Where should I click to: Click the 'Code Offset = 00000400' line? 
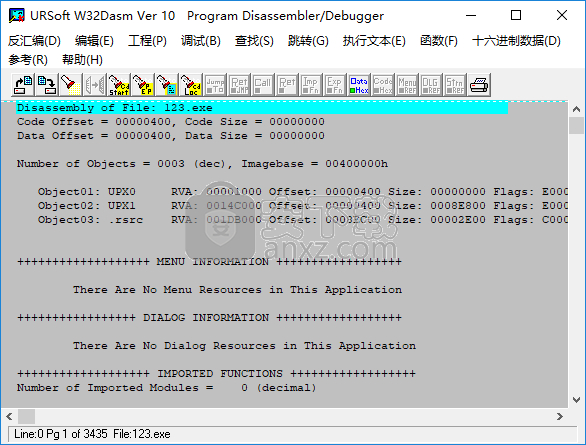click(x=171, y=122)
